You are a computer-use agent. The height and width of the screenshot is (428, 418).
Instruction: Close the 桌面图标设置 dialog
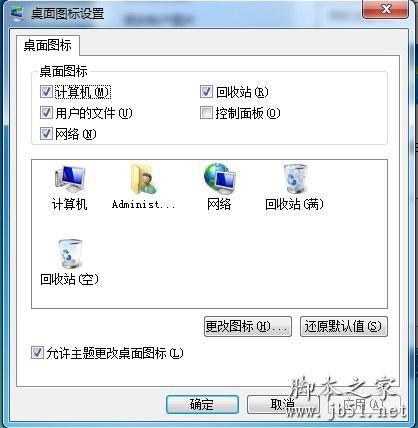(386, 9)
